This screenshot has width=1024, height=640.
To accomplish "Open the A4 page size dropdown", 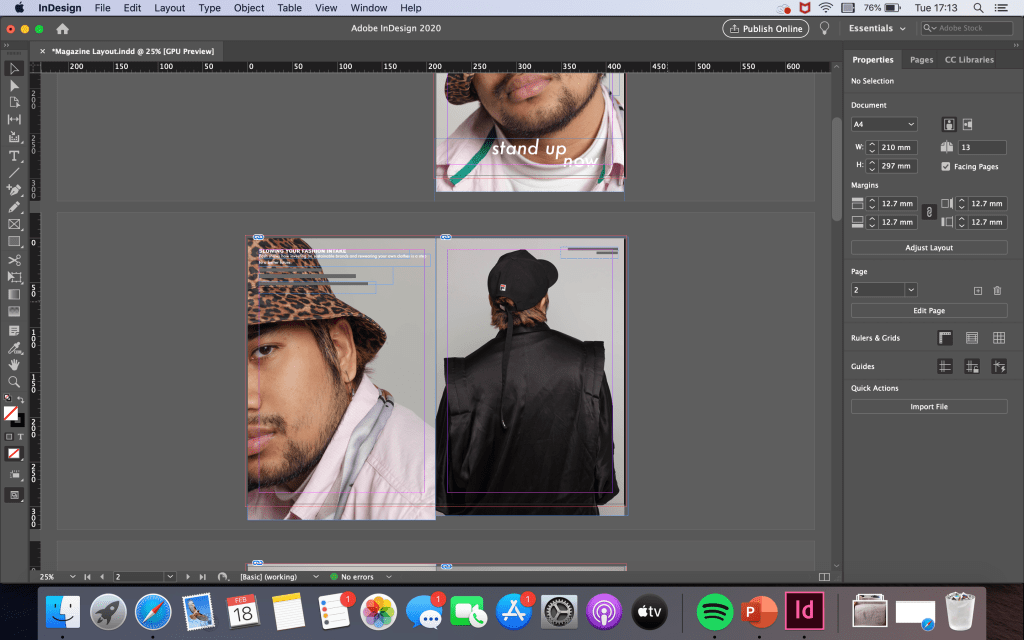I will pos(884,124).
